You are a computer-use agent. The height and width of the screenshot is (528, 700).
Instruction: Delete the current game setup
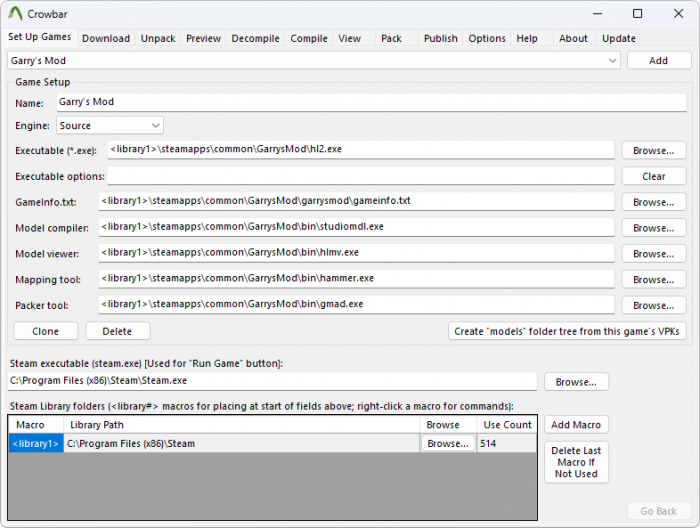coord(117,331)
